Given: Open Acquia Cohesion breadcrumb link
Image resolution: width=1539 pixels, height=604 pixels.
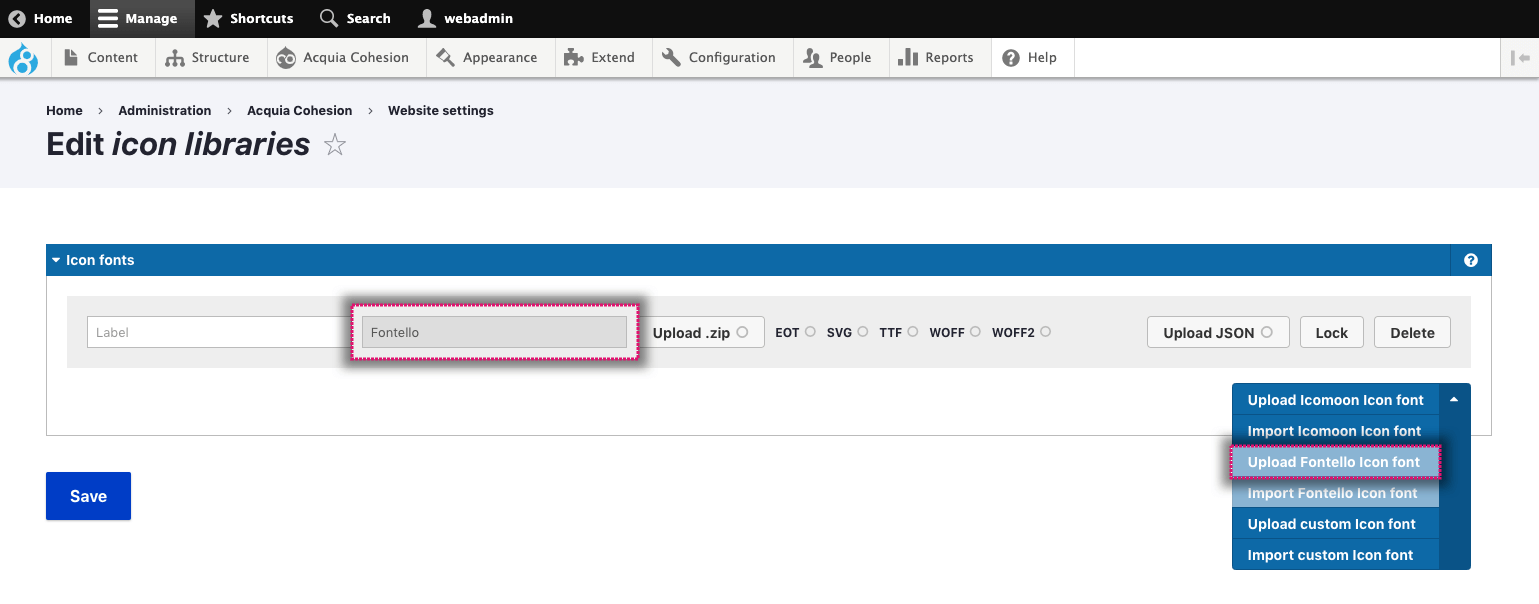Looking at the screenshot, I should [x=300, y=110].
